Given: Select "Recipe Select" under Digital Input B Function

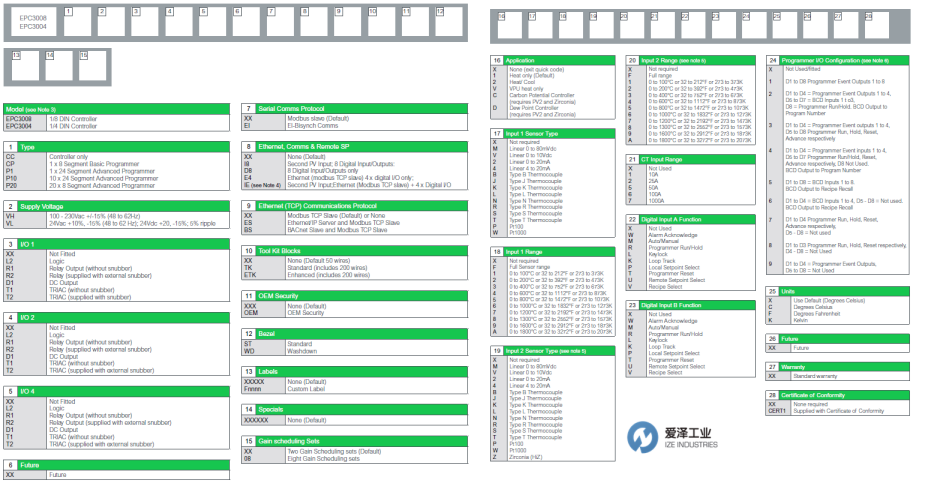Looking at the screenshot, I should (691, 372).
